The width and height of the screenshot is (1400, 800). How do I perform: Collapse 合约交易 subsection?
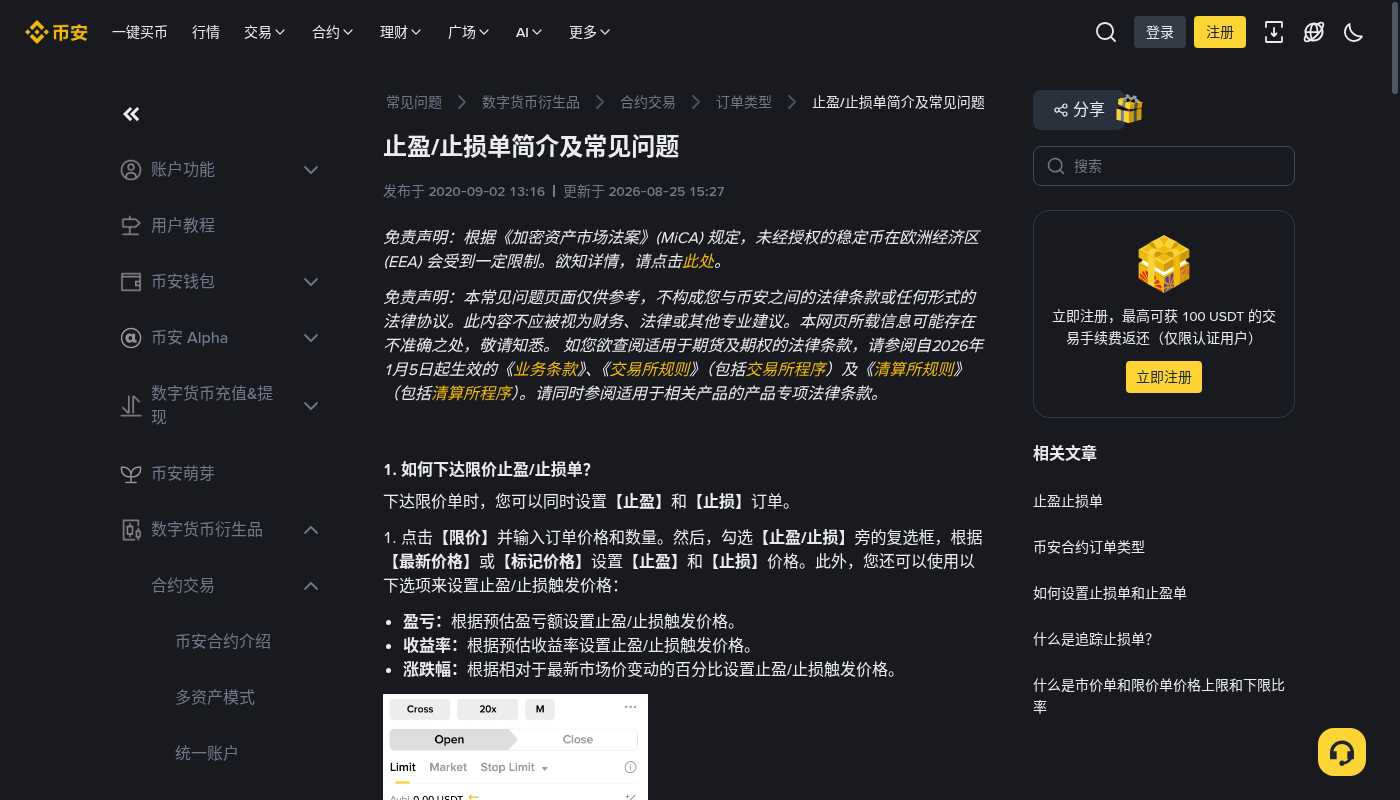pyautogui.click(x=311, y=586)
